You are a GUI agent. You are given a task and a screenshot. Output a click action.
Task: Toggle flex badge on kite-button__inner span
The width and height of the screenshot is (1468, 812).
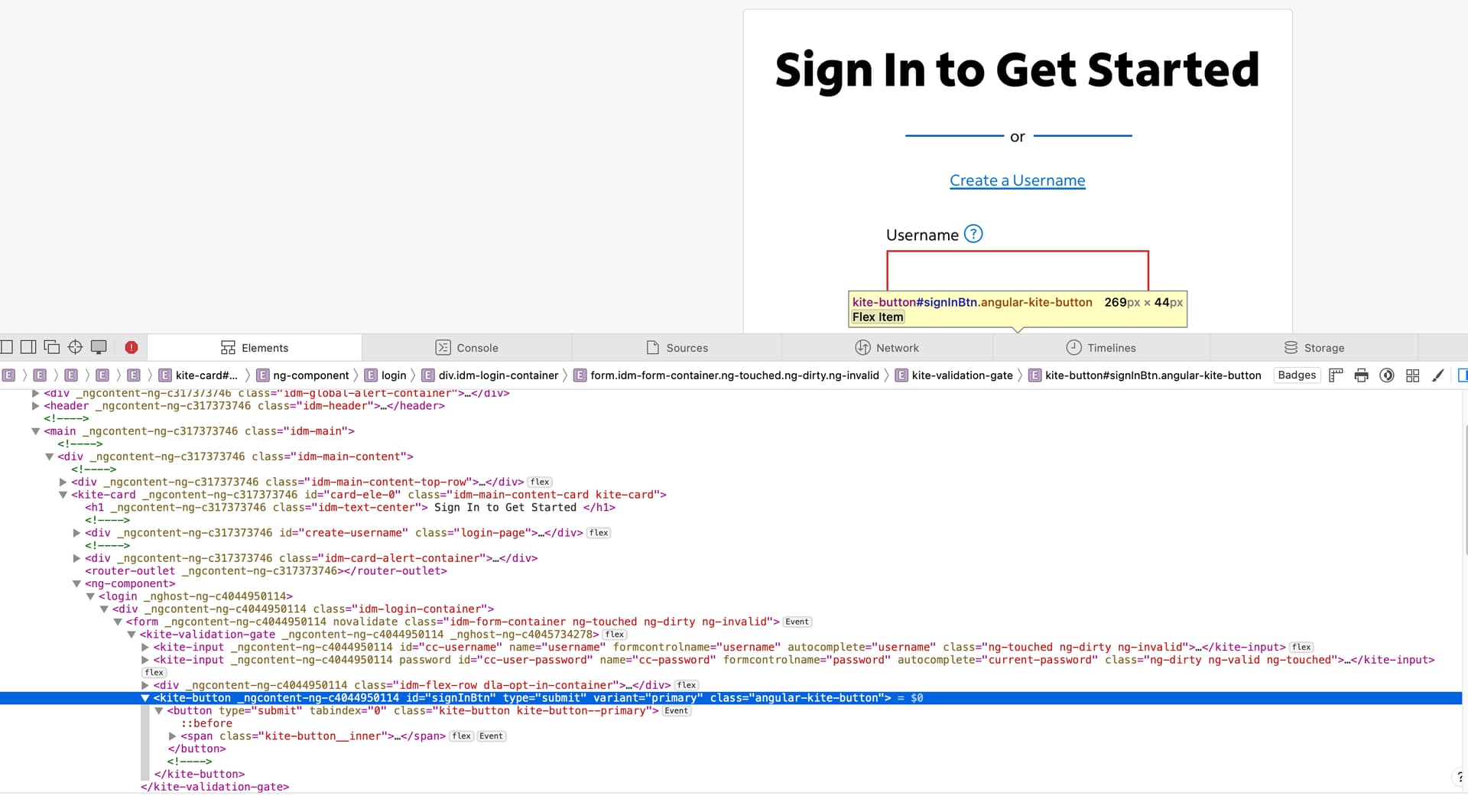click(462, 736)
